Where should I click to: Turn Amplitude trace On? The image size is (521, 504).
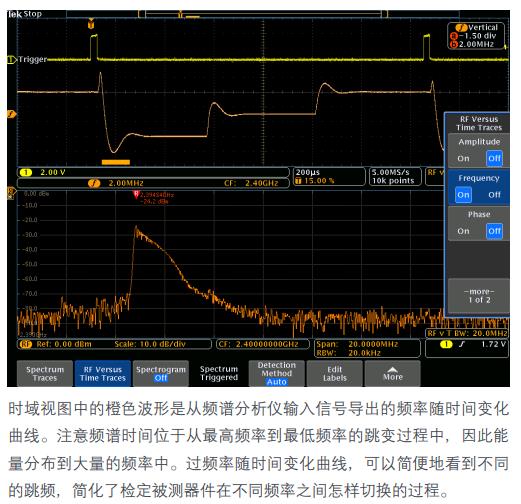coord(463,159)
